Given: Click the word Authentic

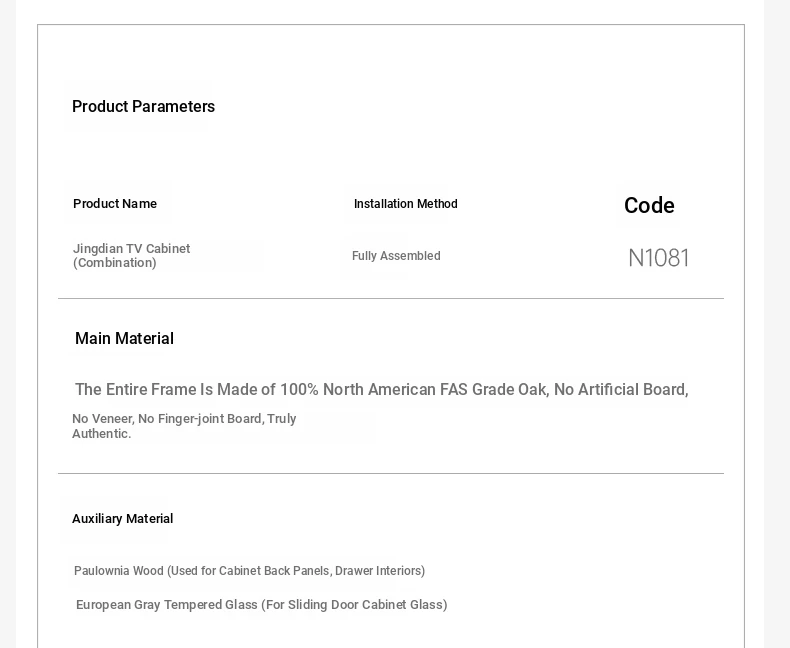Looking at the screenshot, I should click(x=102, y=434).
